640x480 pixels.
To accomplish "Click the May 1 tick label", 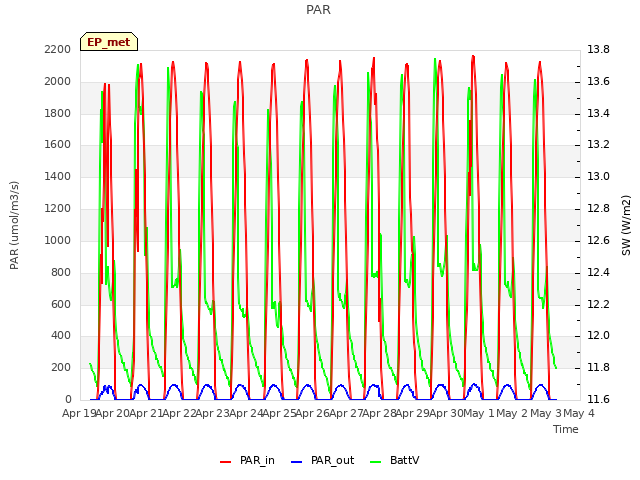I will tap(479, 413).
